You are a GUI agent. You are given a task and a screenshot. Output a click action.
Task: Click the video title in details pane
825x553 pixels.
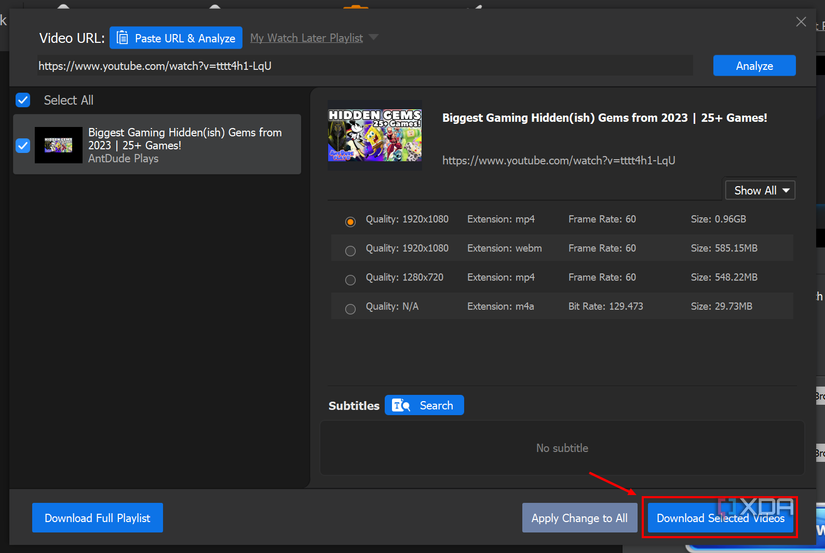(x=605, y=118)
